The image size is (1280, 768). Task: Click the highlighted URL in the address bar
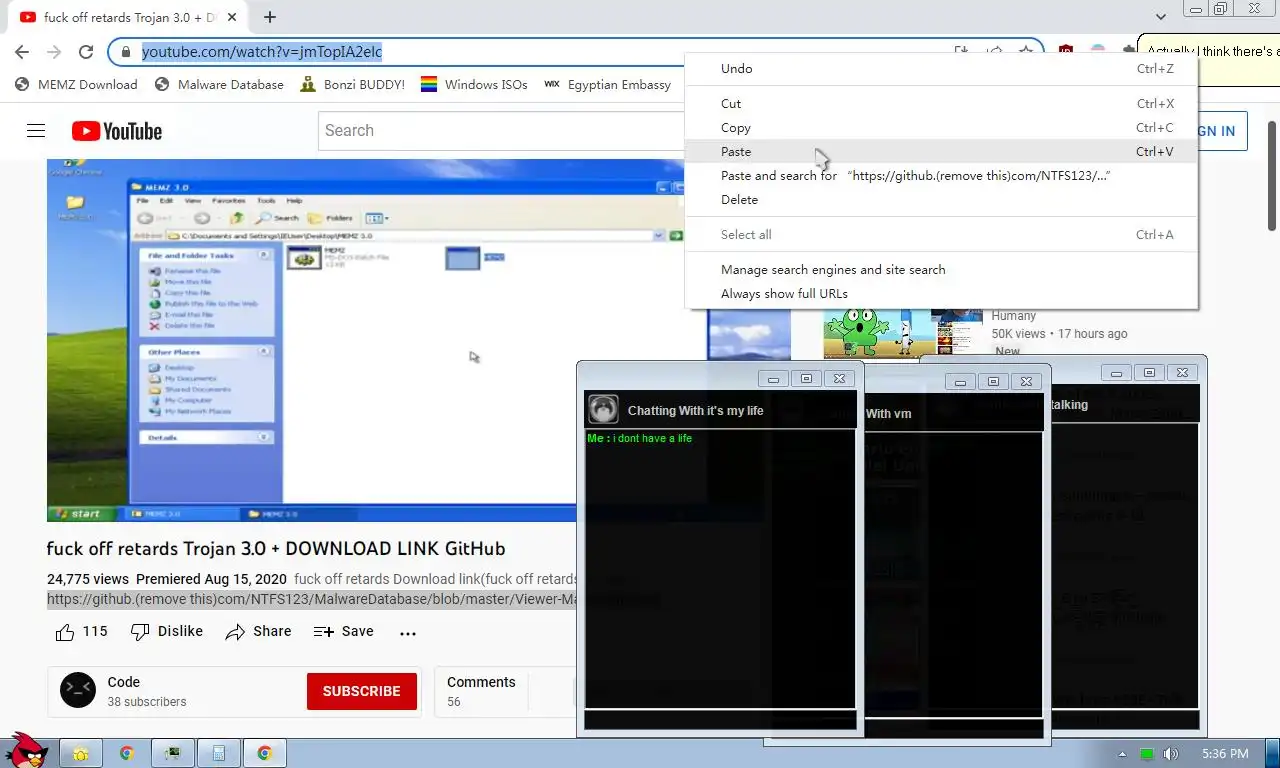click(x=262, y=52)
